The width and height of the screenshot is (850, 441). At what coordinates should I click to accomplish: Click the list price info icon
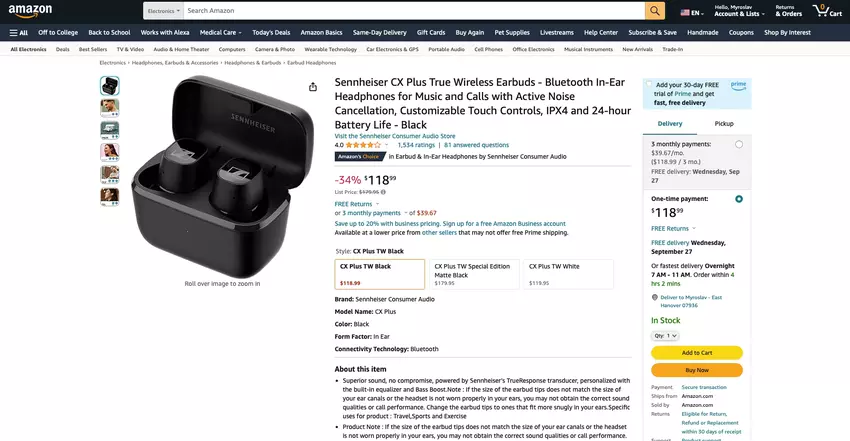click(383, 192)
